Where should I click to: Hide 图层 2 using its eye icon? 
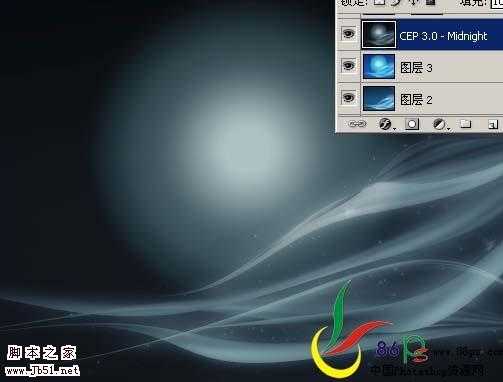349,98
